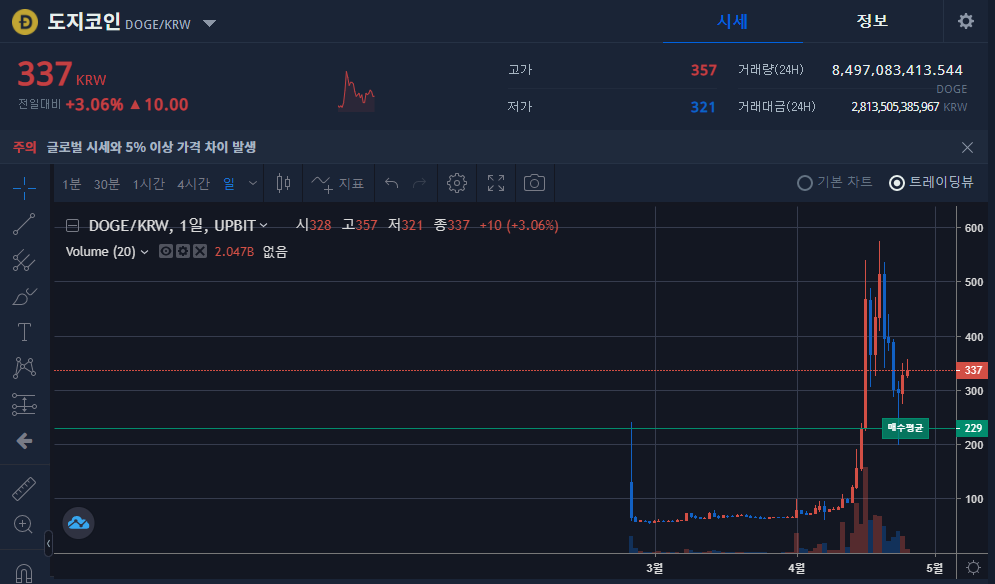This screenshot has height=584, width=995.
Task: Select the crosshair cursor tool
Action: tap(24, 188)
